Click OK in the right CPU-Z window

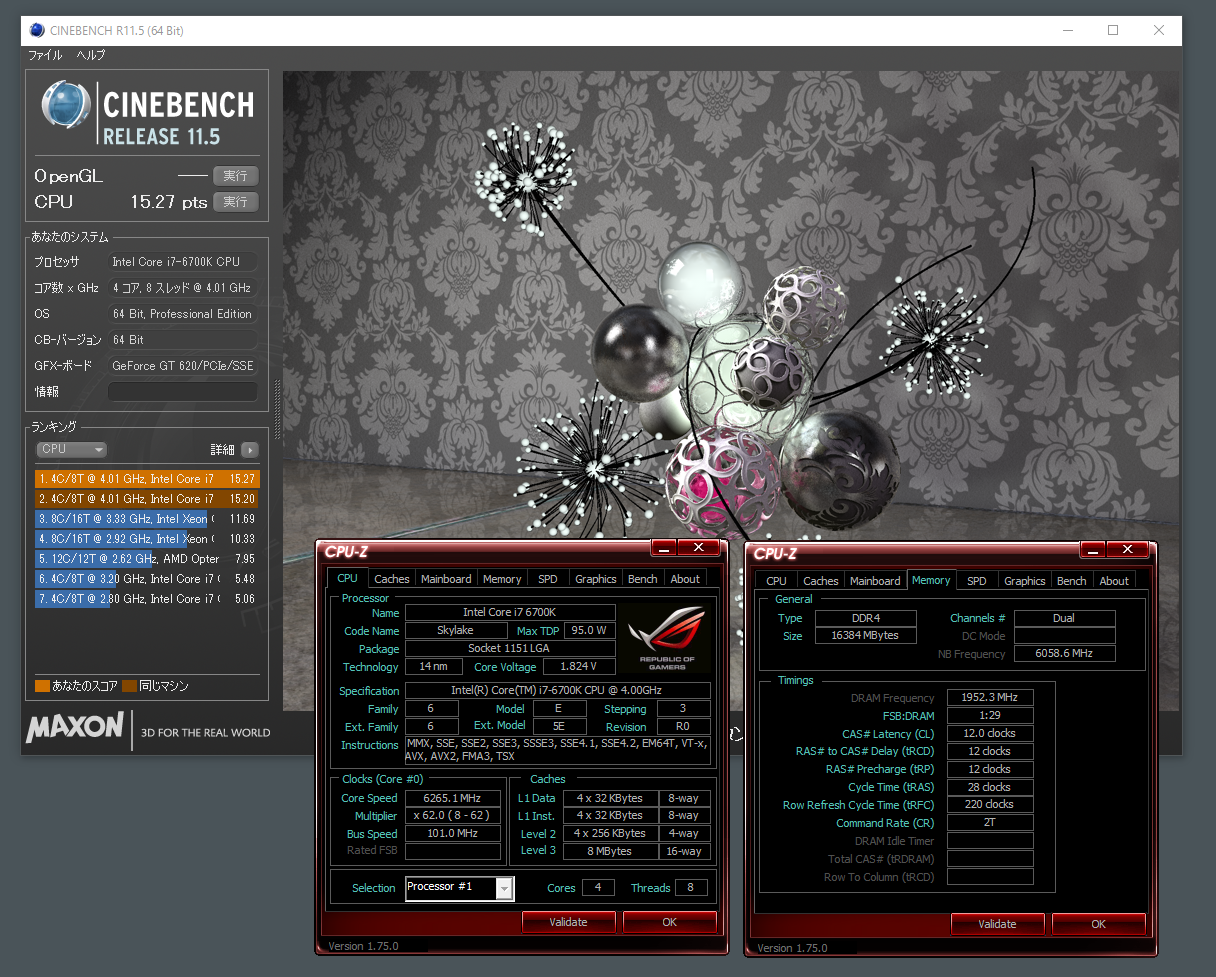click(1098, 924)
